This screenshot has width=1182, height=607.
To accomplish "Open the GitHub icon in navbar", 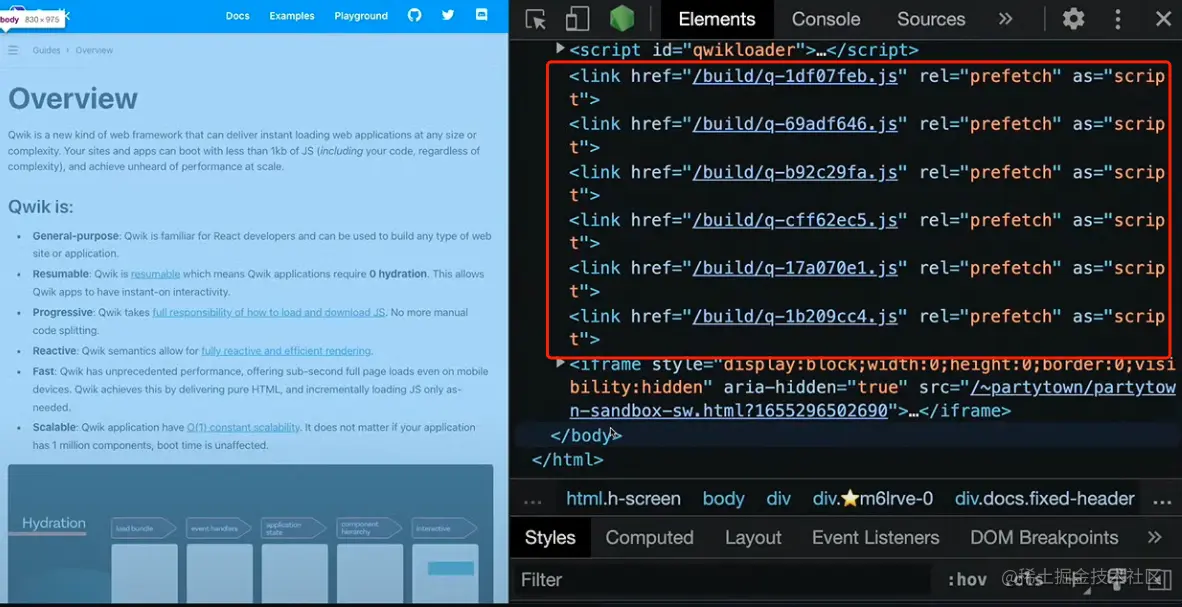I will pyautogui.click(x=415, y=15).
